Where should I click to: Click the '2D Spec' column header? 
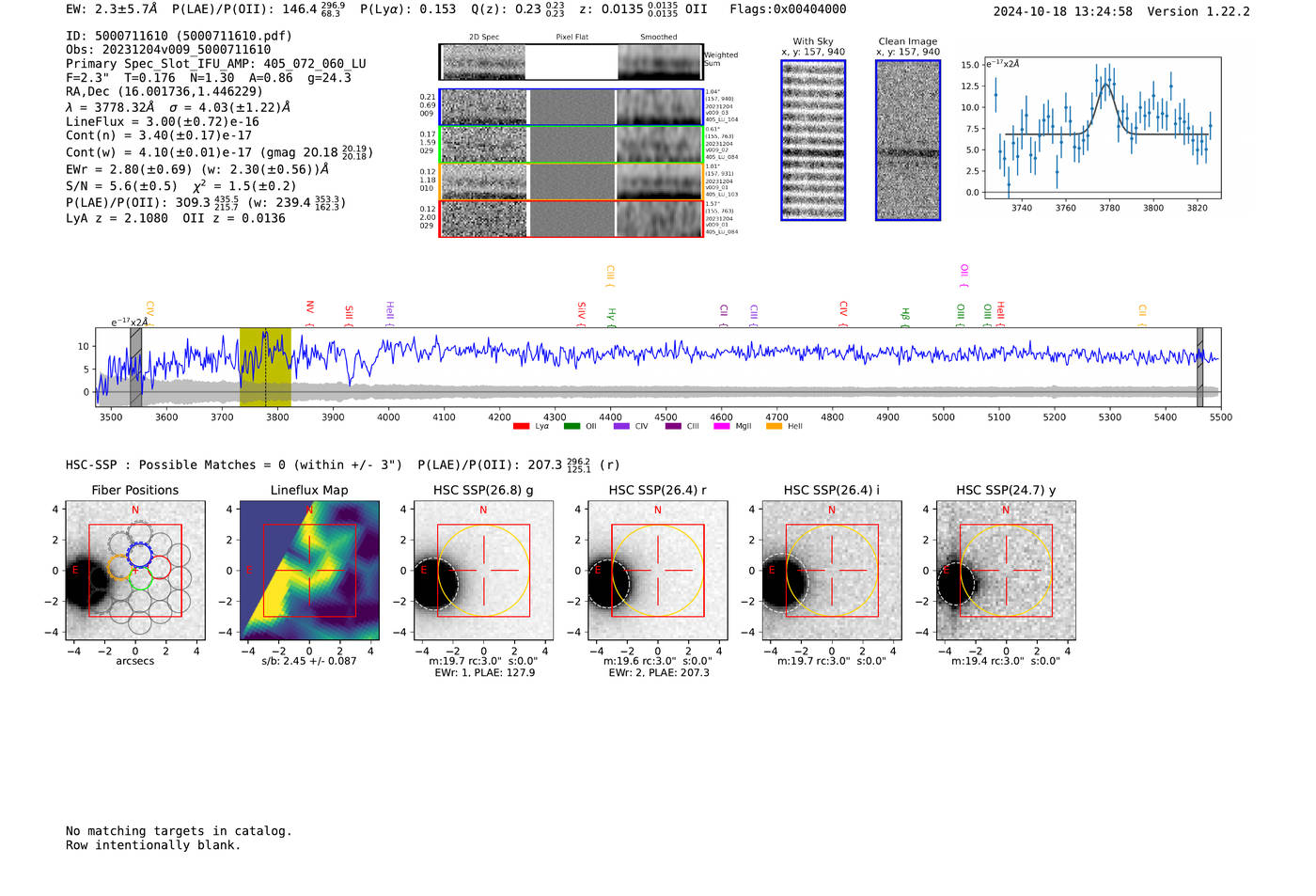point(484,37)
